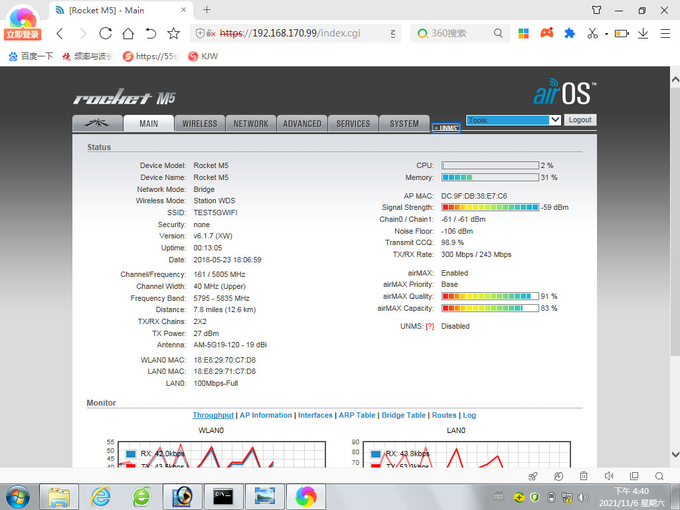Open the Routes link
Screen dimensions: 680x510
[x=444, y=415]
